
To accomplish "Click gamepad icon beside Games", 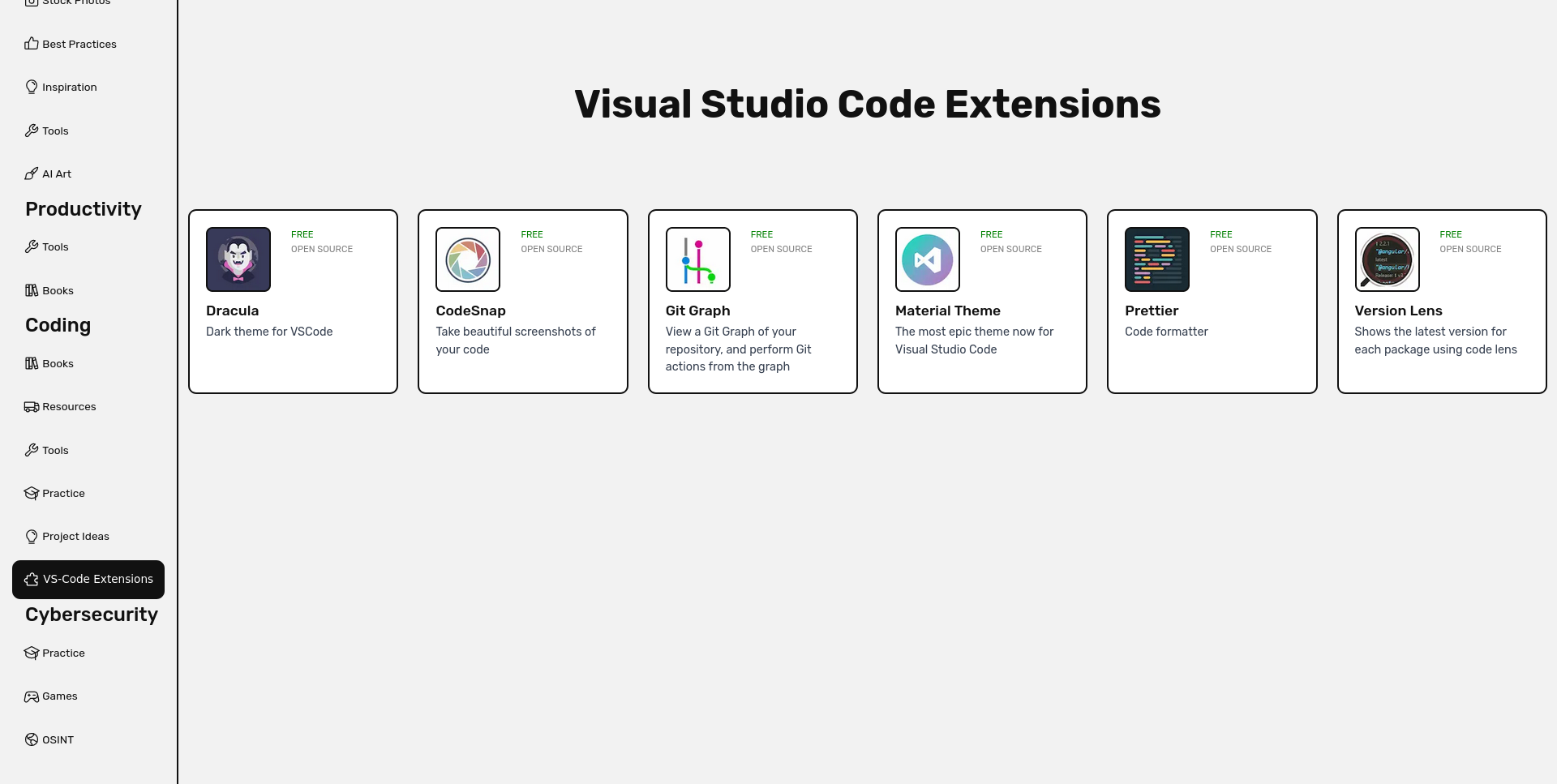I will pos(32,696).
